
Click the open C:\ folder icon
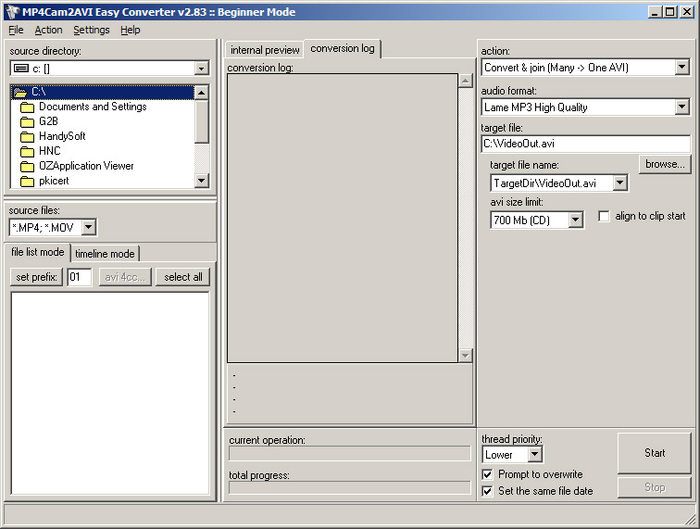[20, 92]
